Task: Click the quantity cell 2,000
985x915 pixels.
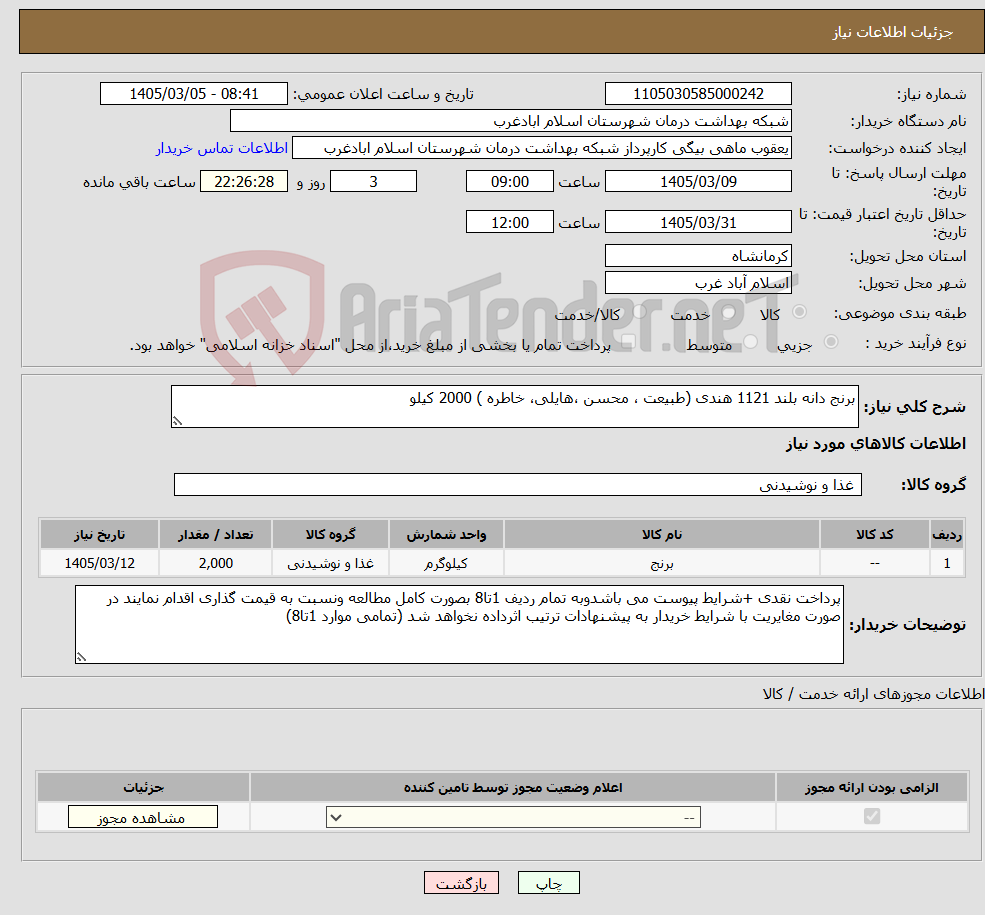Action: point(215,563)
